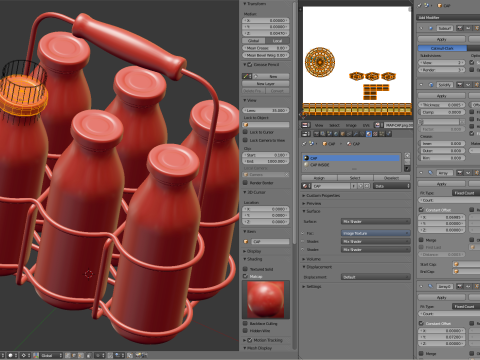Expand the material Settings panel
480x360 pixels.
point(304,286)
